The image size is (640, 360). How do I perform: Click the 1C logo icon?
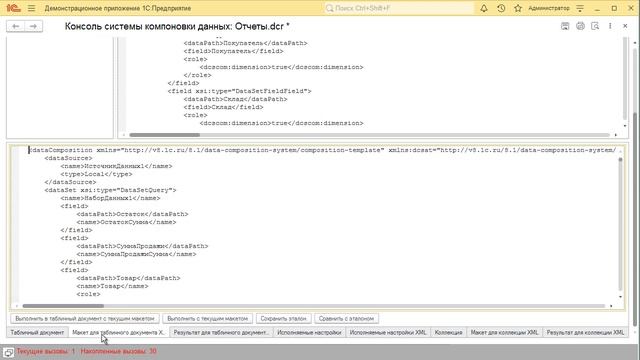pos(13,8)
